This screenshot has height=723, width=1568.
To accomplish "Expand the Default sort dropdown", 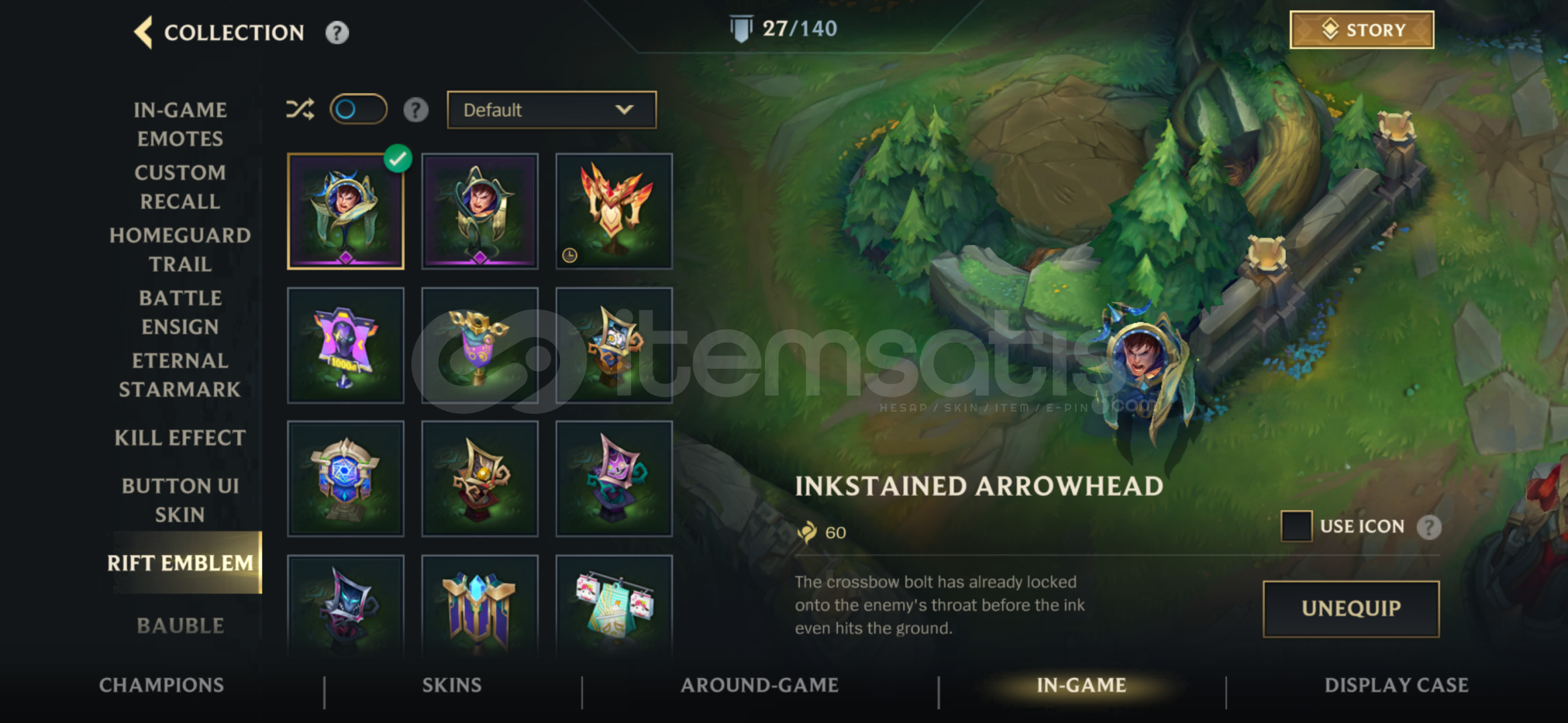I will coord(551,110).
